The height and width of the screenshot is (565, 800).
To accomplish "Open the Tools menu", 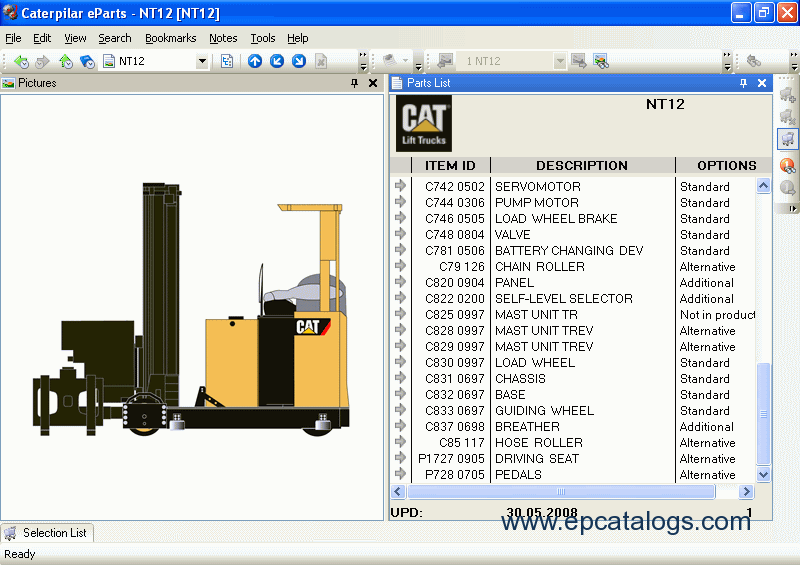I will pyautogui.click(x=263, y=38).
